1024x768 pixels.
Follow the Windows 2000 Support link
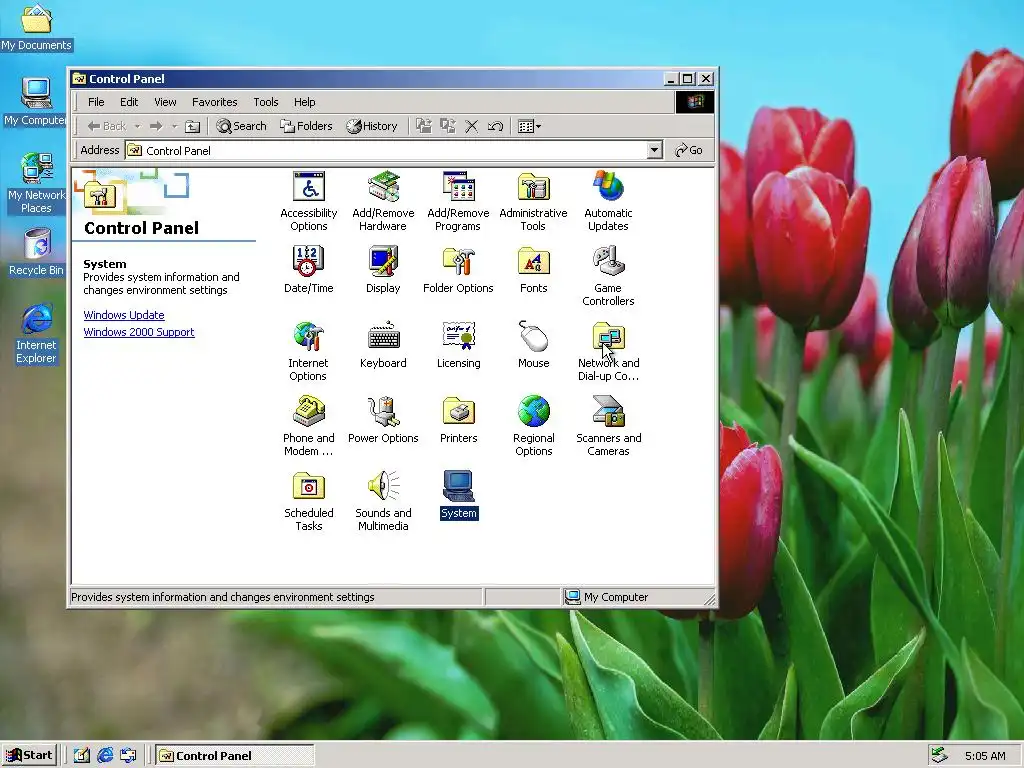point(139,332)
